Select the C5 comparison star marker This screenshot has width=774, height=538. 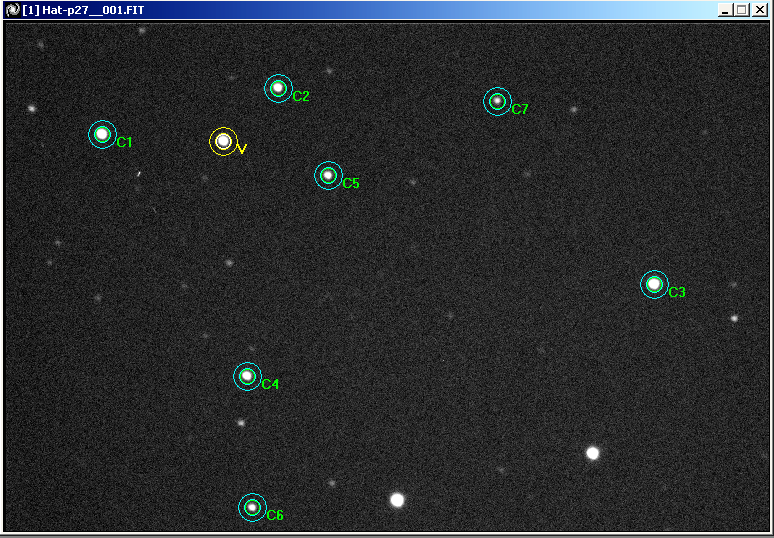pos(328,175)
